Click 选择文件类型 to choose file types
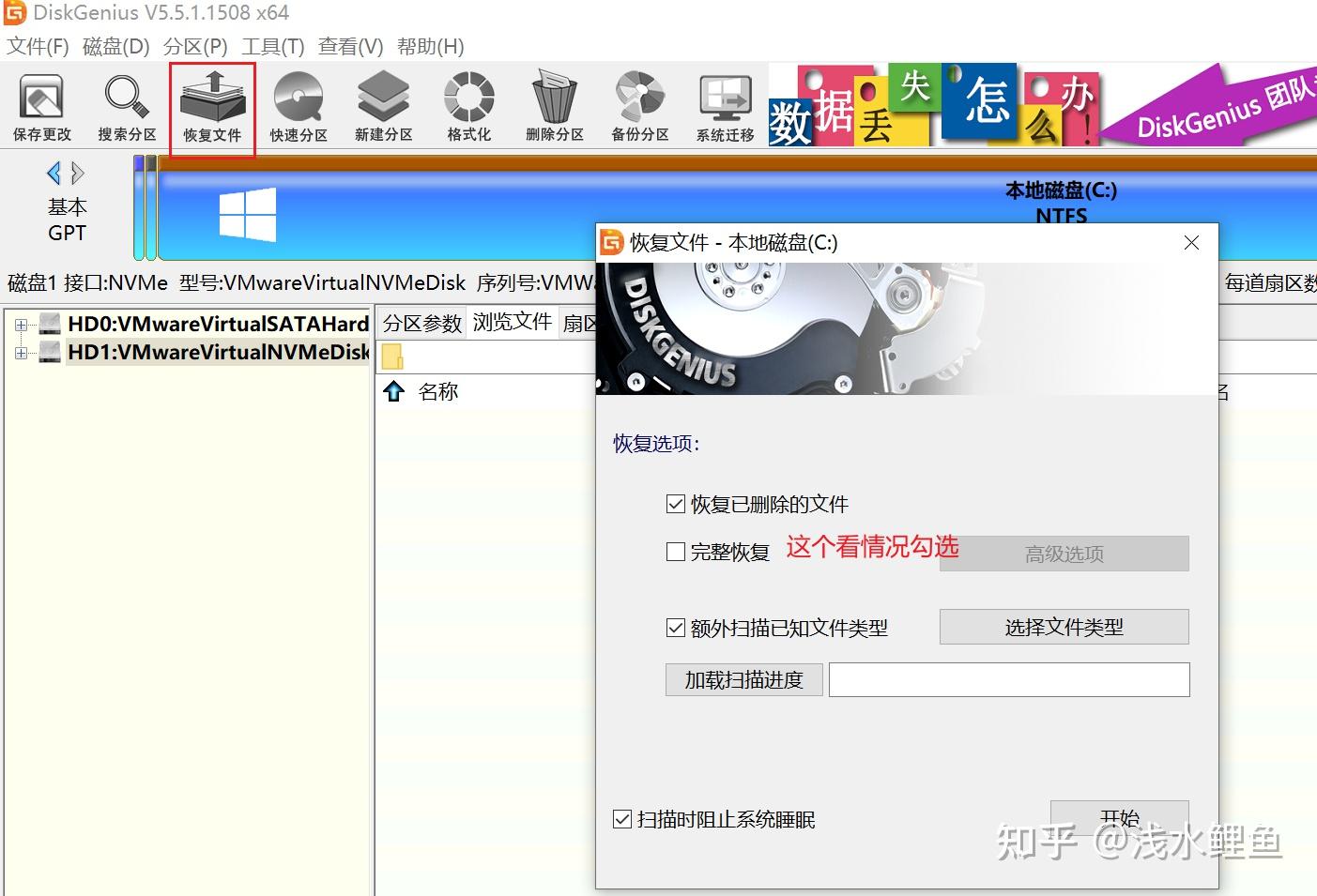This screenshot has height=896, width=1317. (1064, 627)
